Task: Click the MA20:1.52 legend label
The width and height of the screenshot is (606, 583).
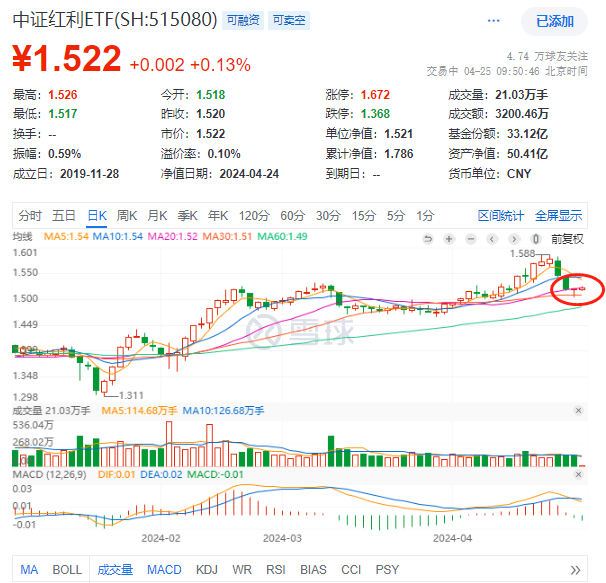Action: (x=172, y=236)
